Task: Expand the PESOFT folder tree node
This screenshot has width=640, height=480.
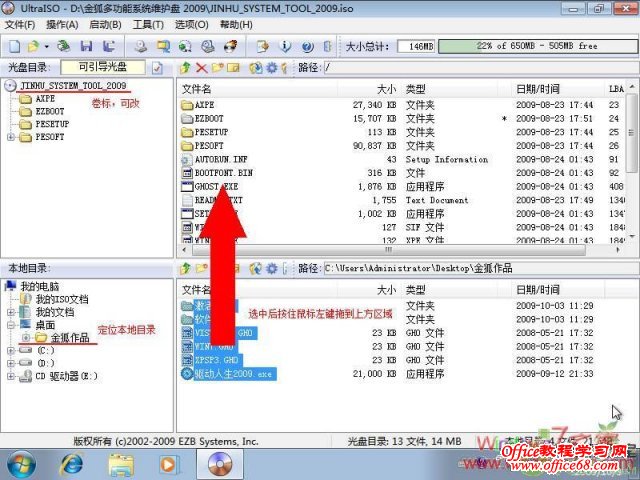Action: coord(11,137)
